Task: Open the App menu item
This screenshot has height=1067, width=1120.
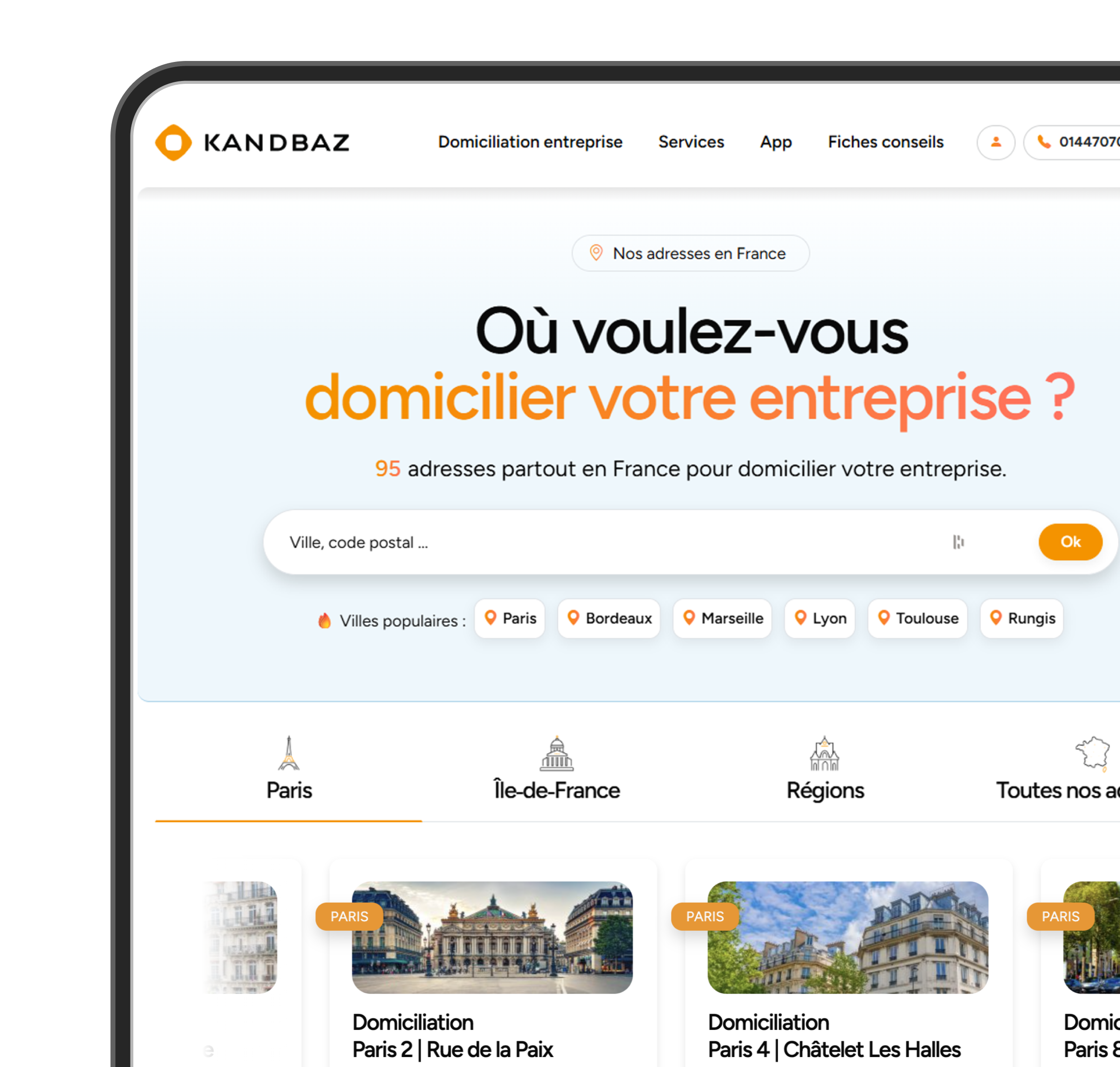Action: point(775,142)
